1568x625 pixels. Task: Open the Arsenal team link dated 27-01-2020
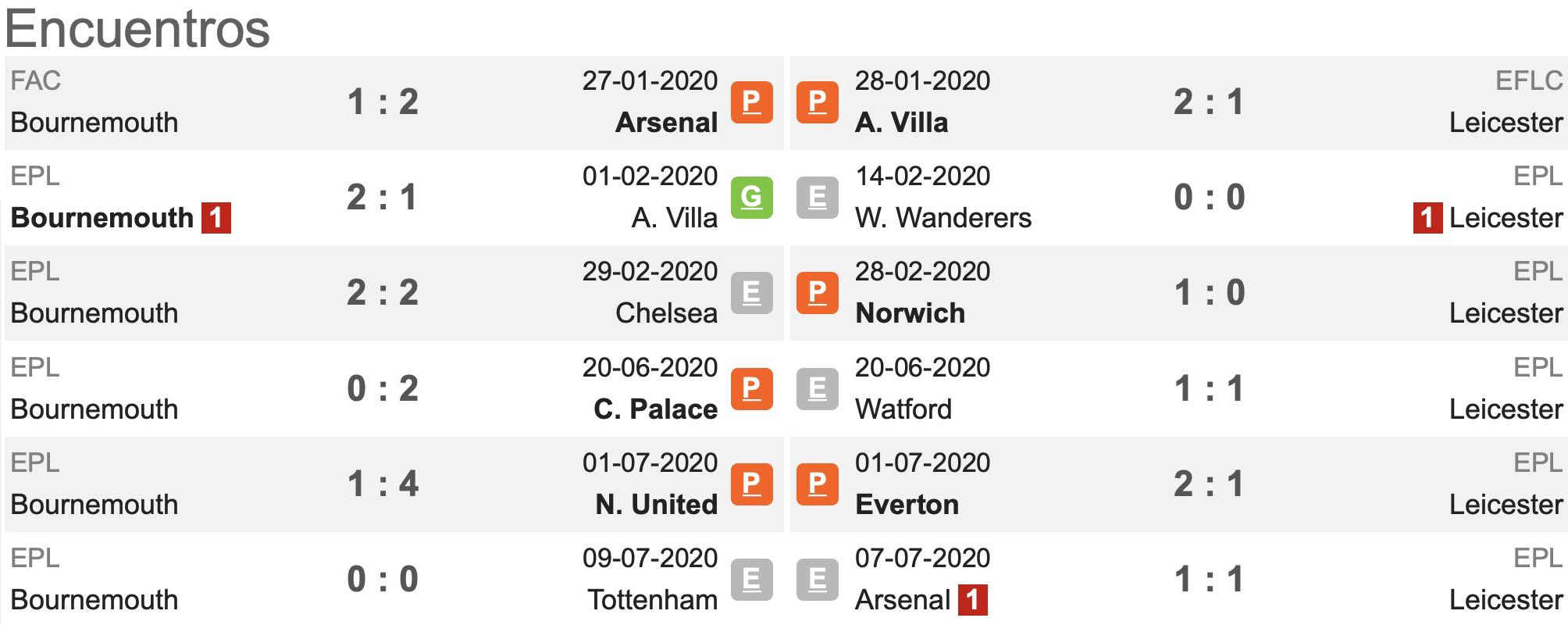click(x=666, y=123)
